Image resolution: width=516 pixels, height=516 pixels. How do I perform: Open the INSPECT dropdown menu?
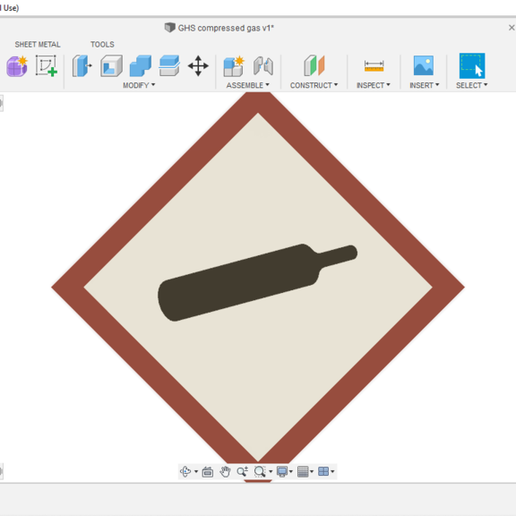(x=373, y=85)
